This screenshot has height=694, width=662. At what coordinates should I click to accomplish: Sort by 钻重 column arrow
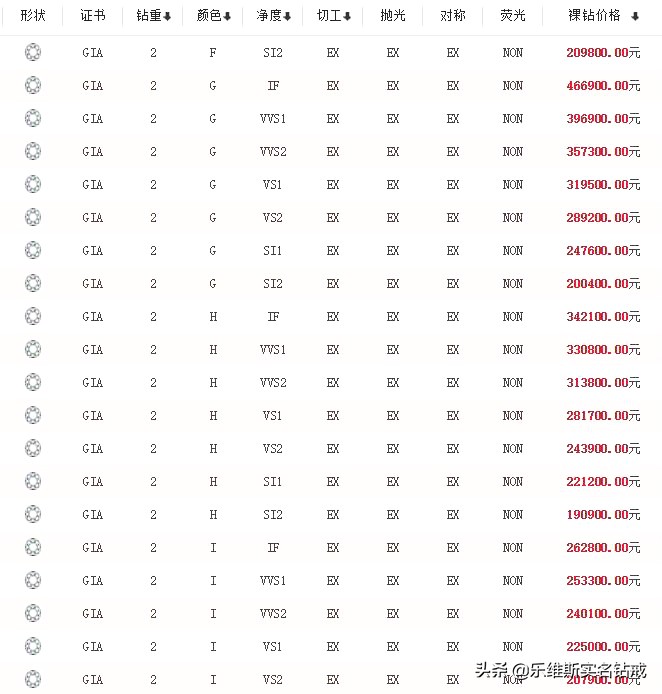[167, 17]
